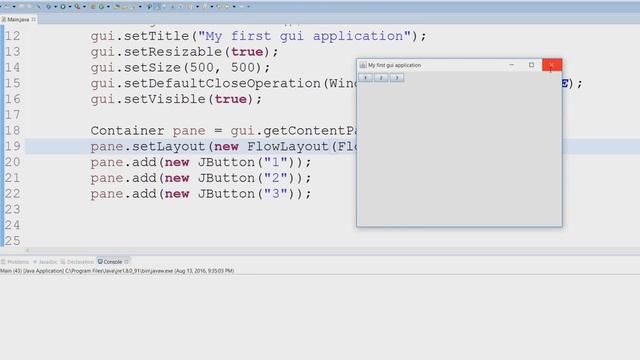The height and width of the screenshot is (360, 640).
Task: Open the External Tools dropdown arrow
Action: (x=84, y=7)
